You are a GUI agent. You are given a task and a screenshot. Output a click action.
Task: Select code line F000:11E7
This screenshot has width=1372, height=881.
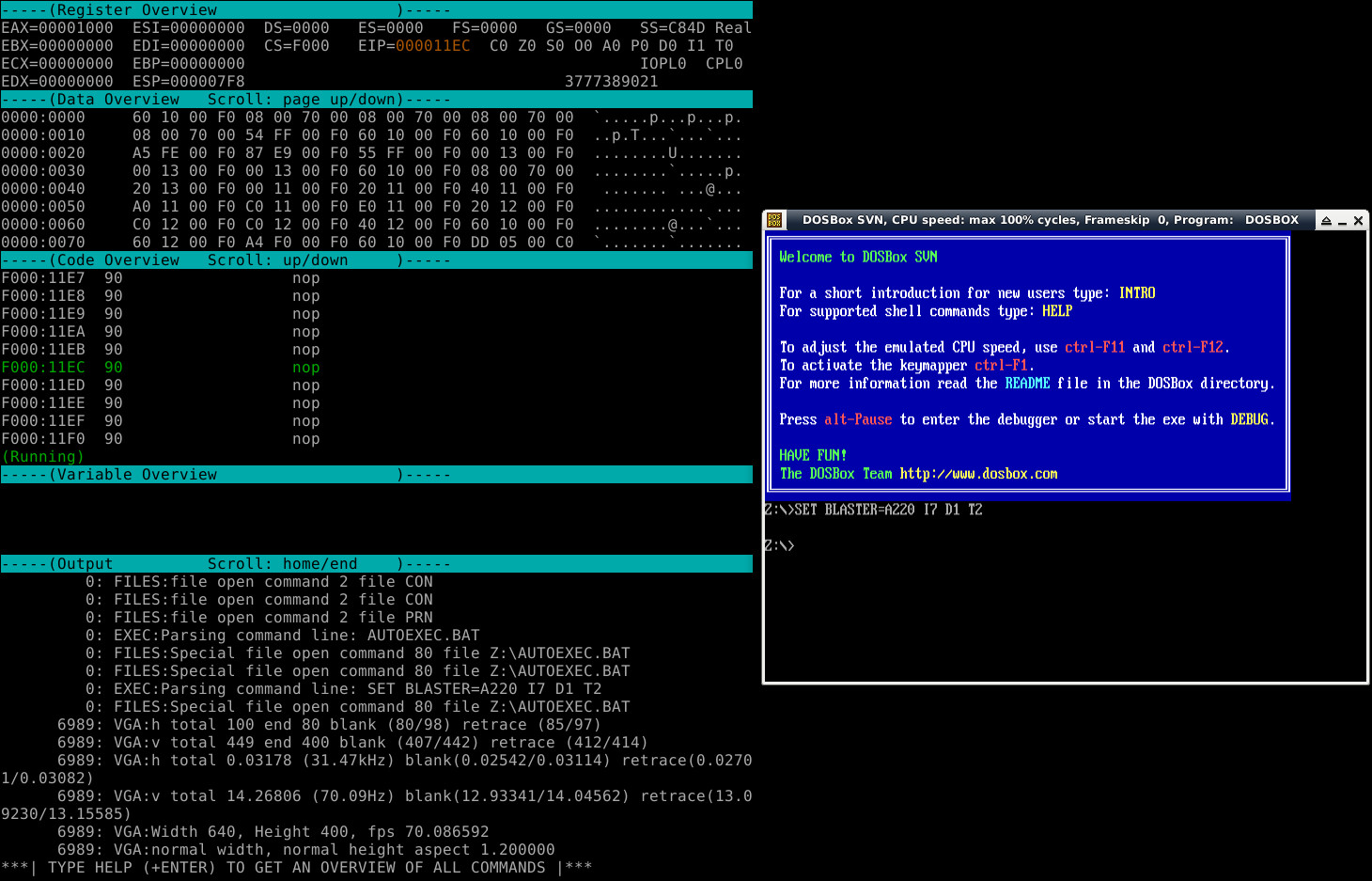(x=161, y=278)
